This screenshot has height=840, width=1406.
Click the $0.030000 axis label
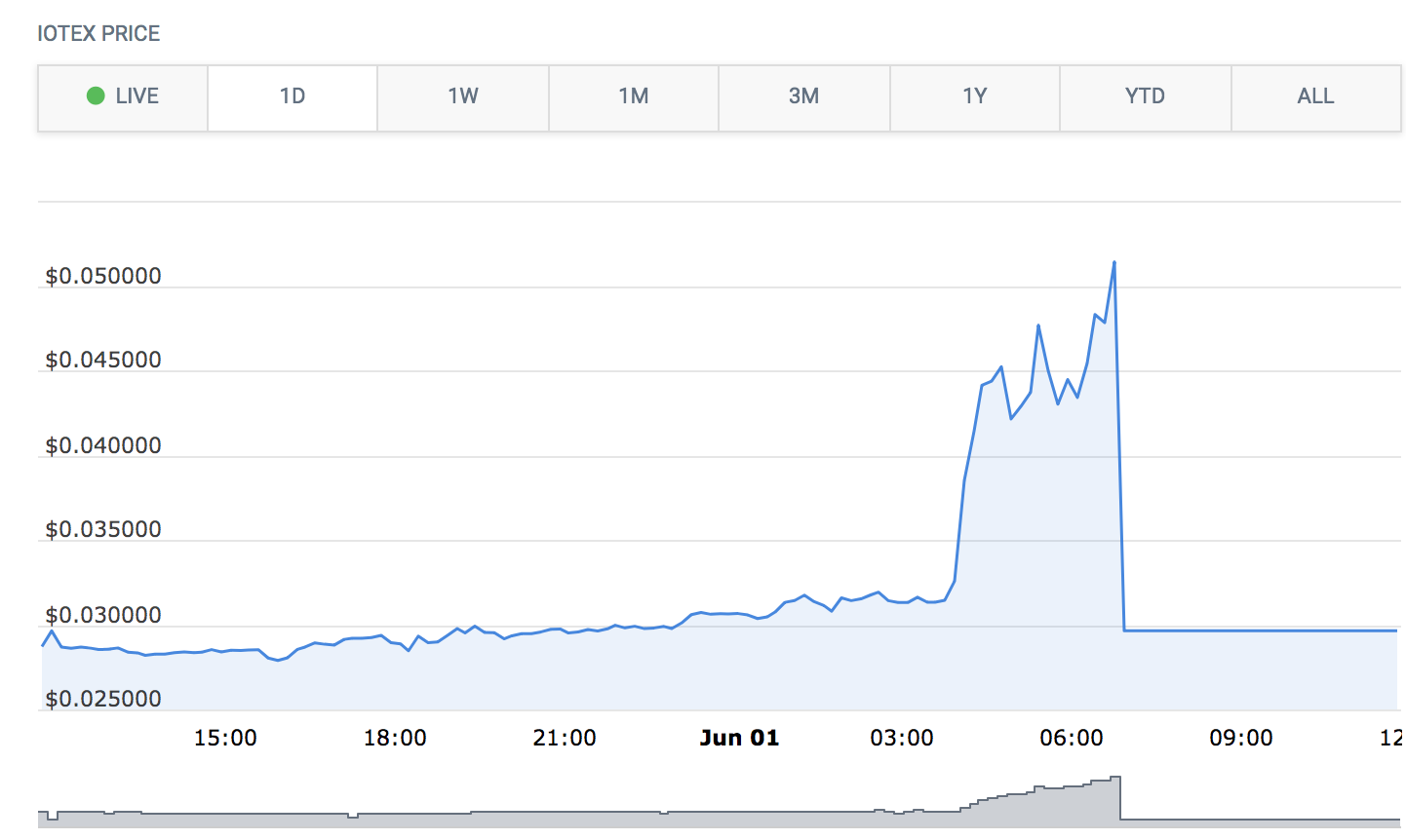pos(103,616)
